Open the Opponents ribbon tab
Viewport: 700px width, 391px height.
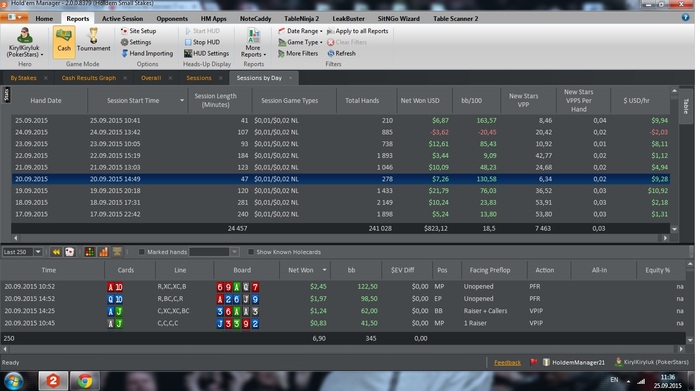click(172, 18)
